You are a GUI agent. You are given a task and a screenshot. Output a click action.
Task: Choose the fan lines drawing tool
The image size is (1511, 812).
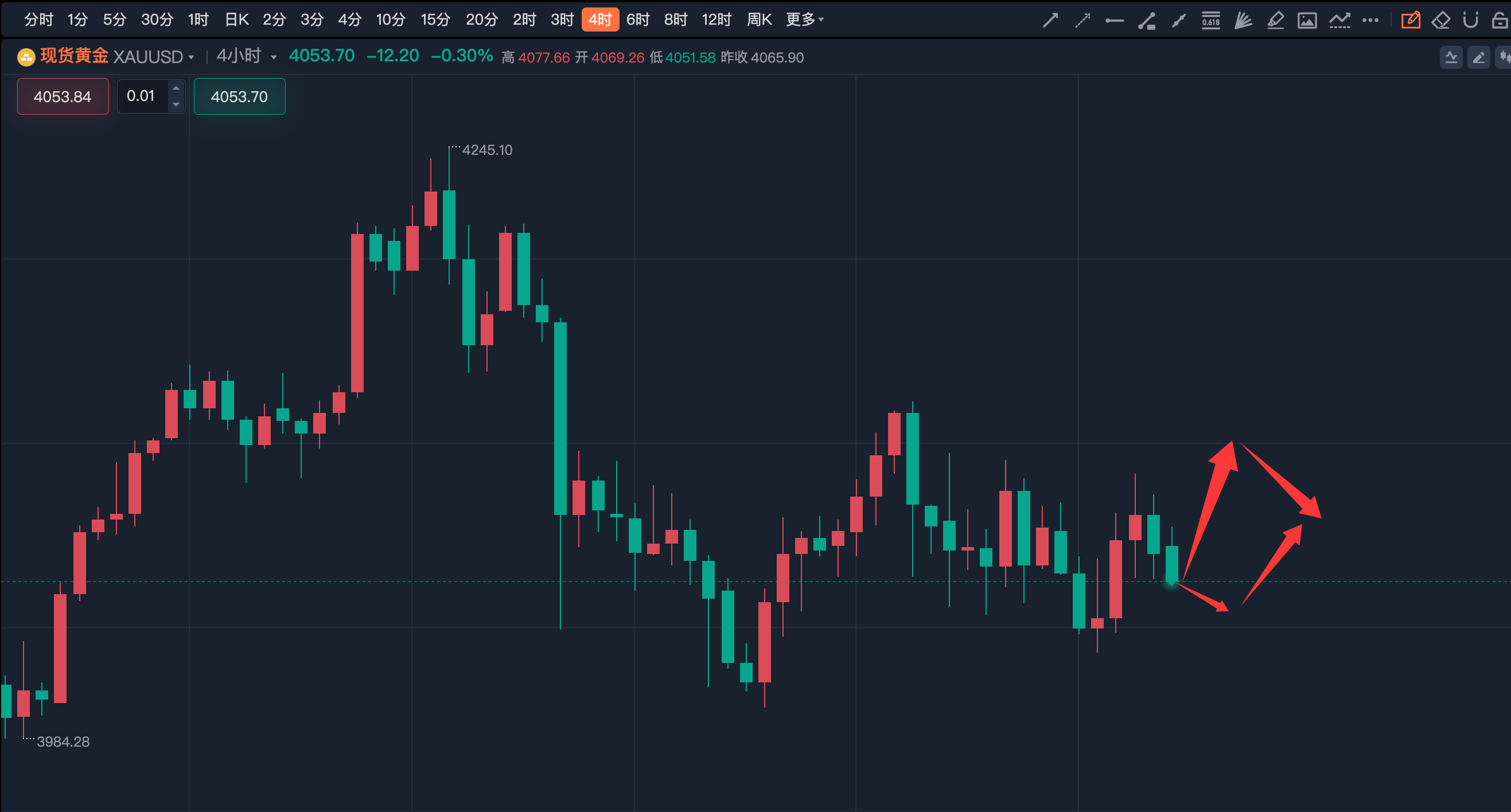pyautogui.click(x=1243, y=21)
